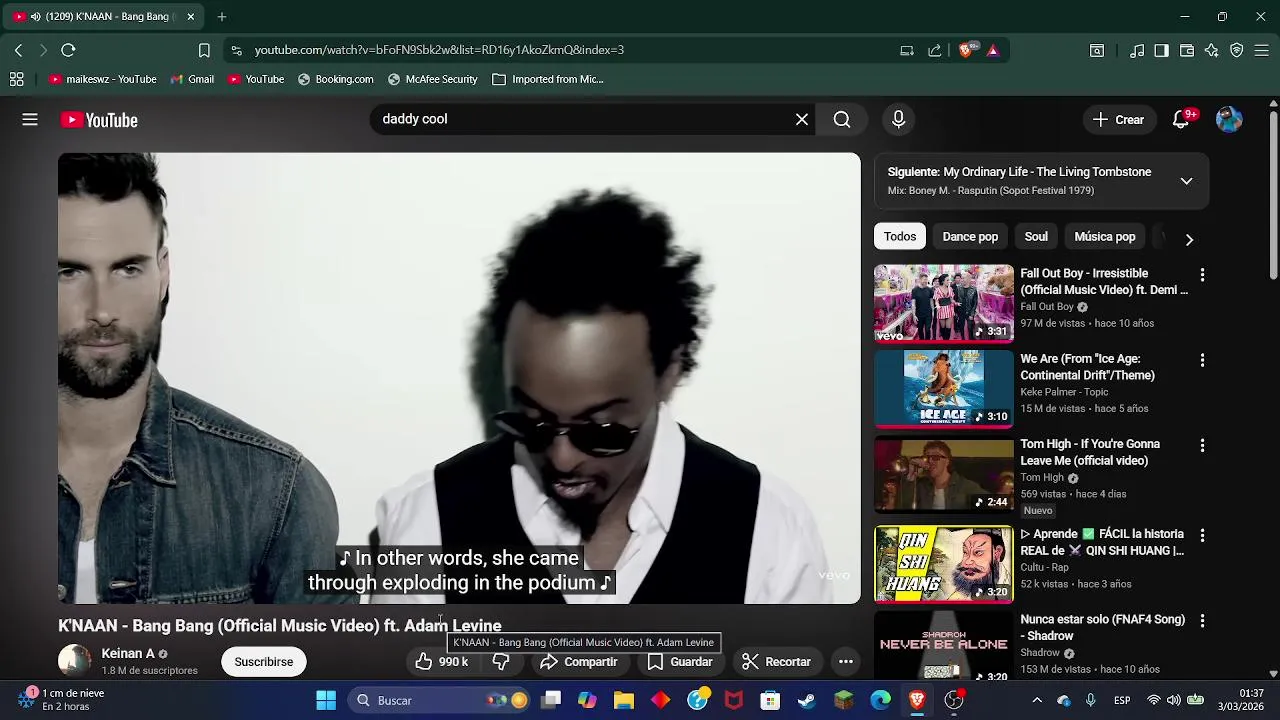Image resolution: width=1280 pixels, height=720 pixels.
Task: Close the K'NAAN Bang Bang tab
Action: (191, 17)
